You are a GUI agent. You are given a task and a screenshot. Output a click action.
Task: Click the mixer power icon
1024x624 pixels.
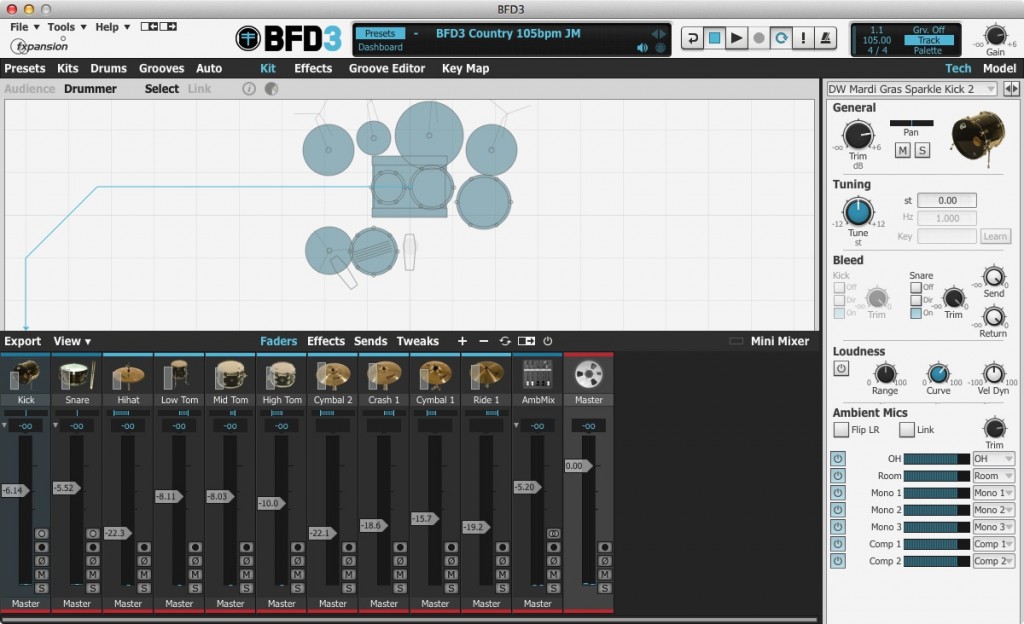click(x=548, y=341)
